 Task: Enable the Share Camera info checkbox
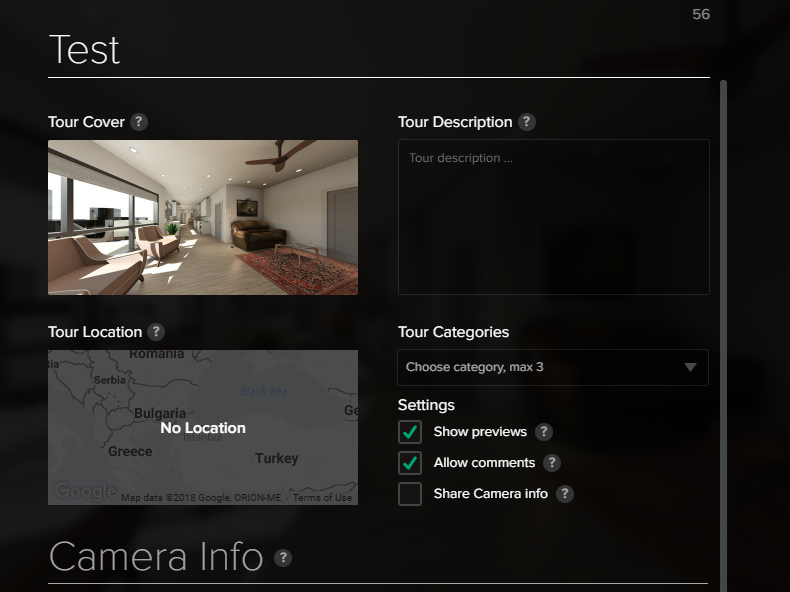click(410, 494)
